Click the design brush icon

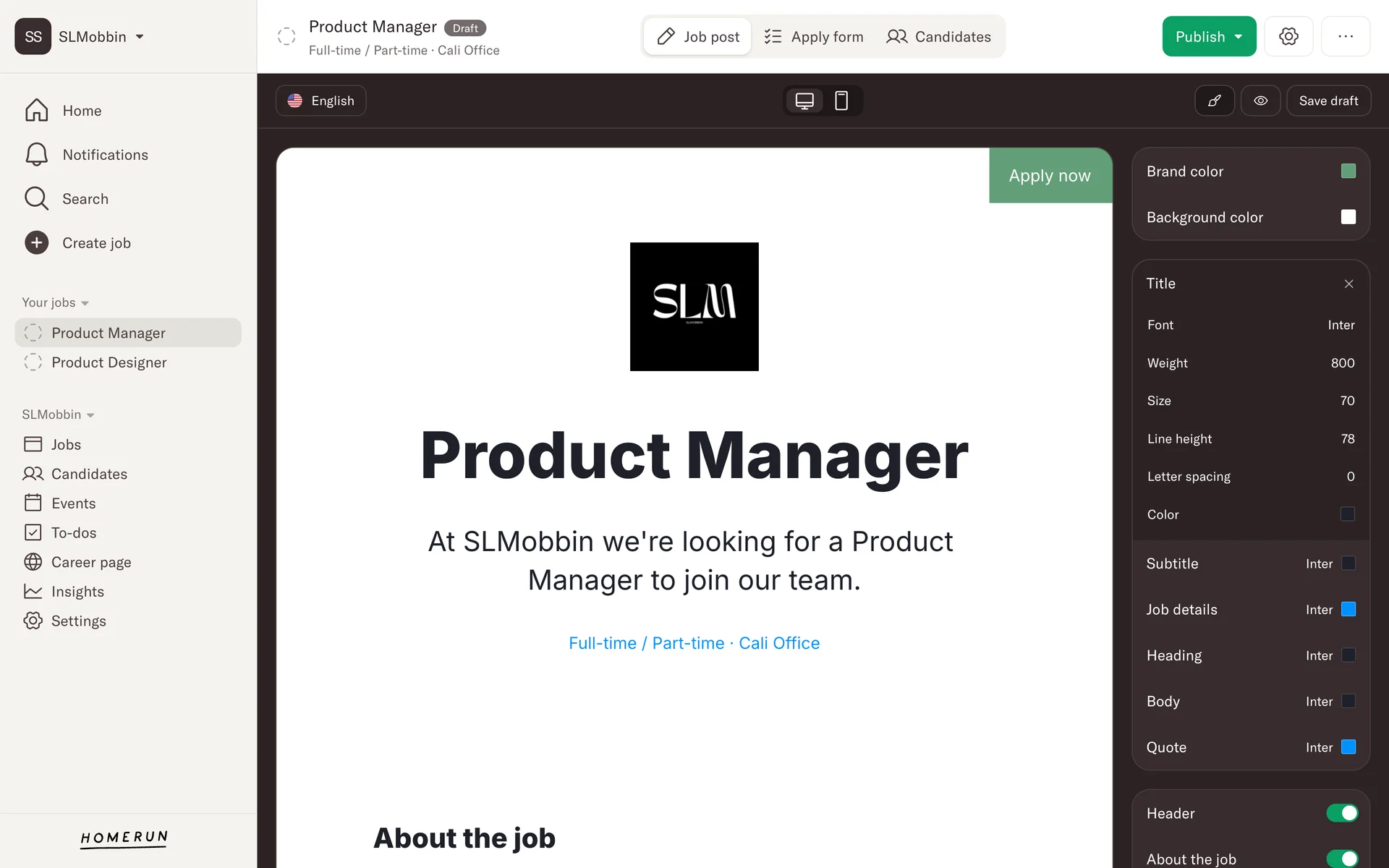[x=1215, y=101]
